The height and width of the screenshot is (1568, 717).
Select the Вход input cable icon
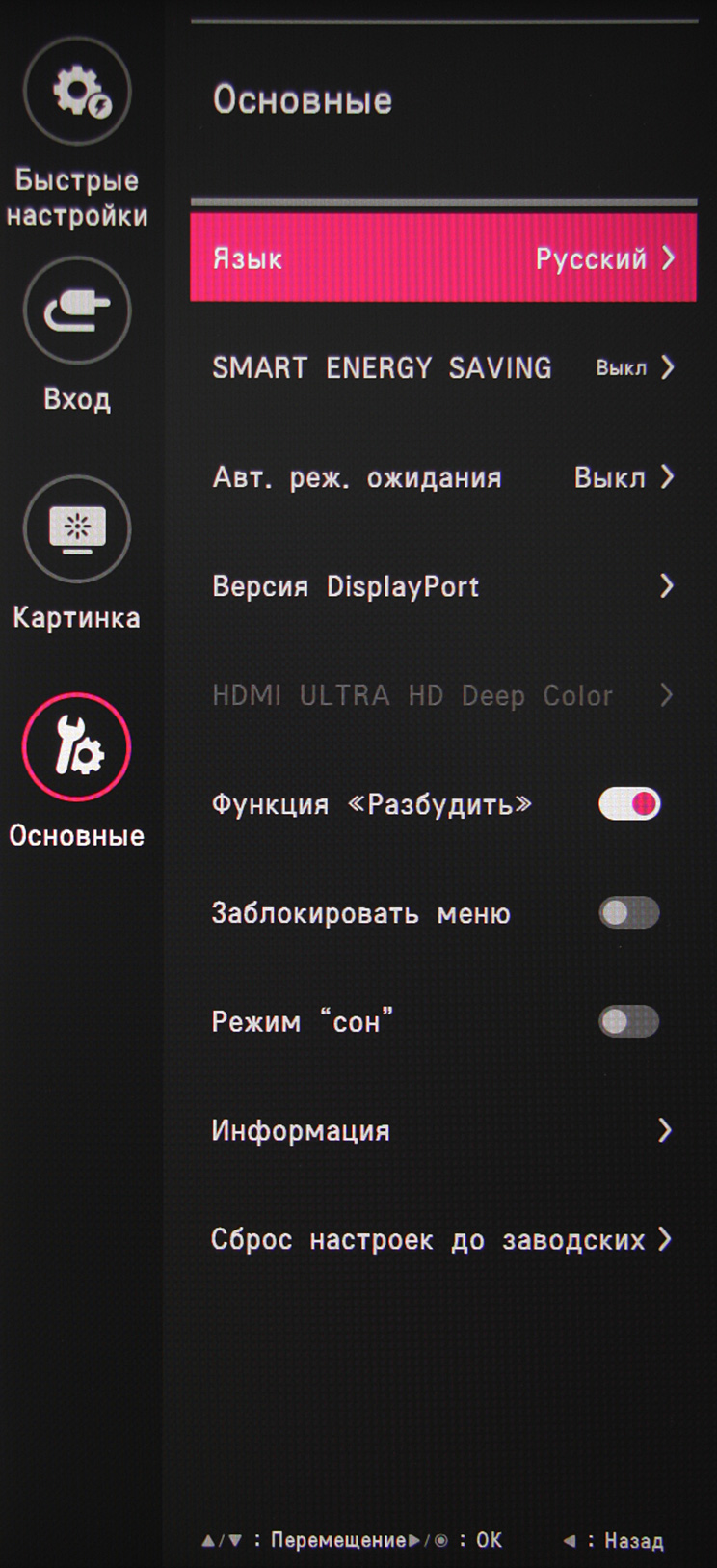(77, 311)
